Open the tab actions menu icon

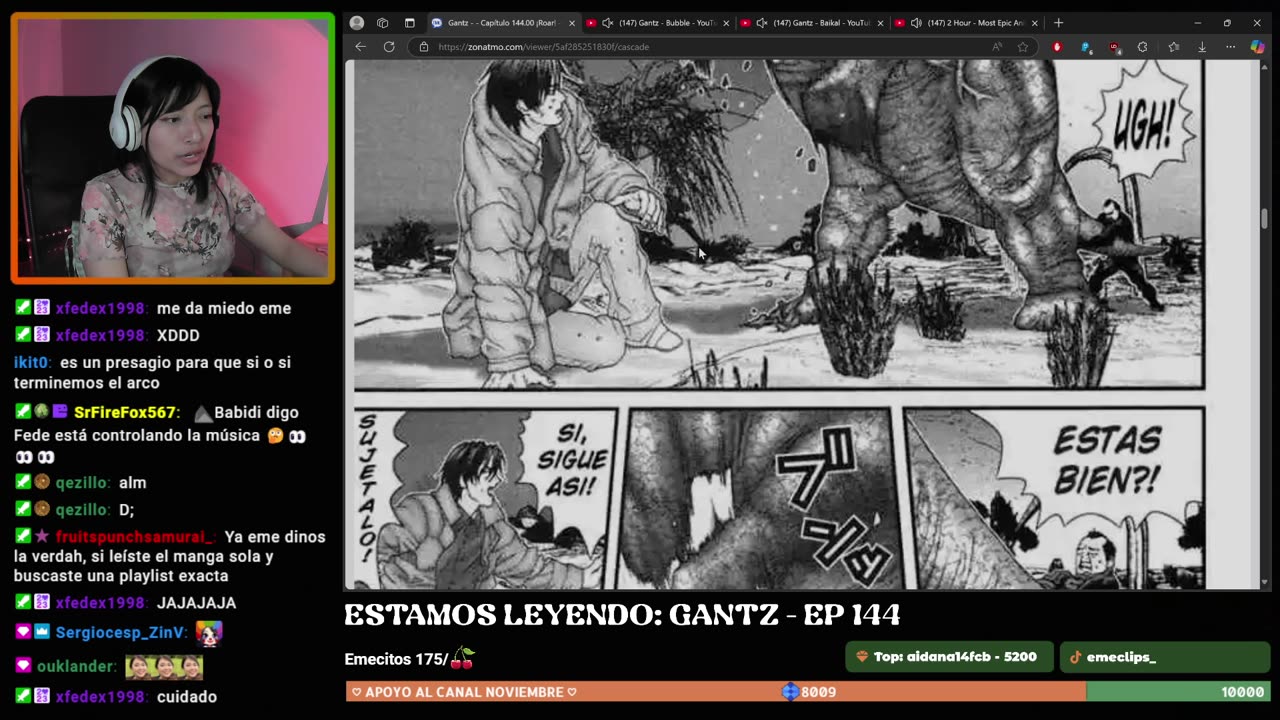(x=409, y=23)
